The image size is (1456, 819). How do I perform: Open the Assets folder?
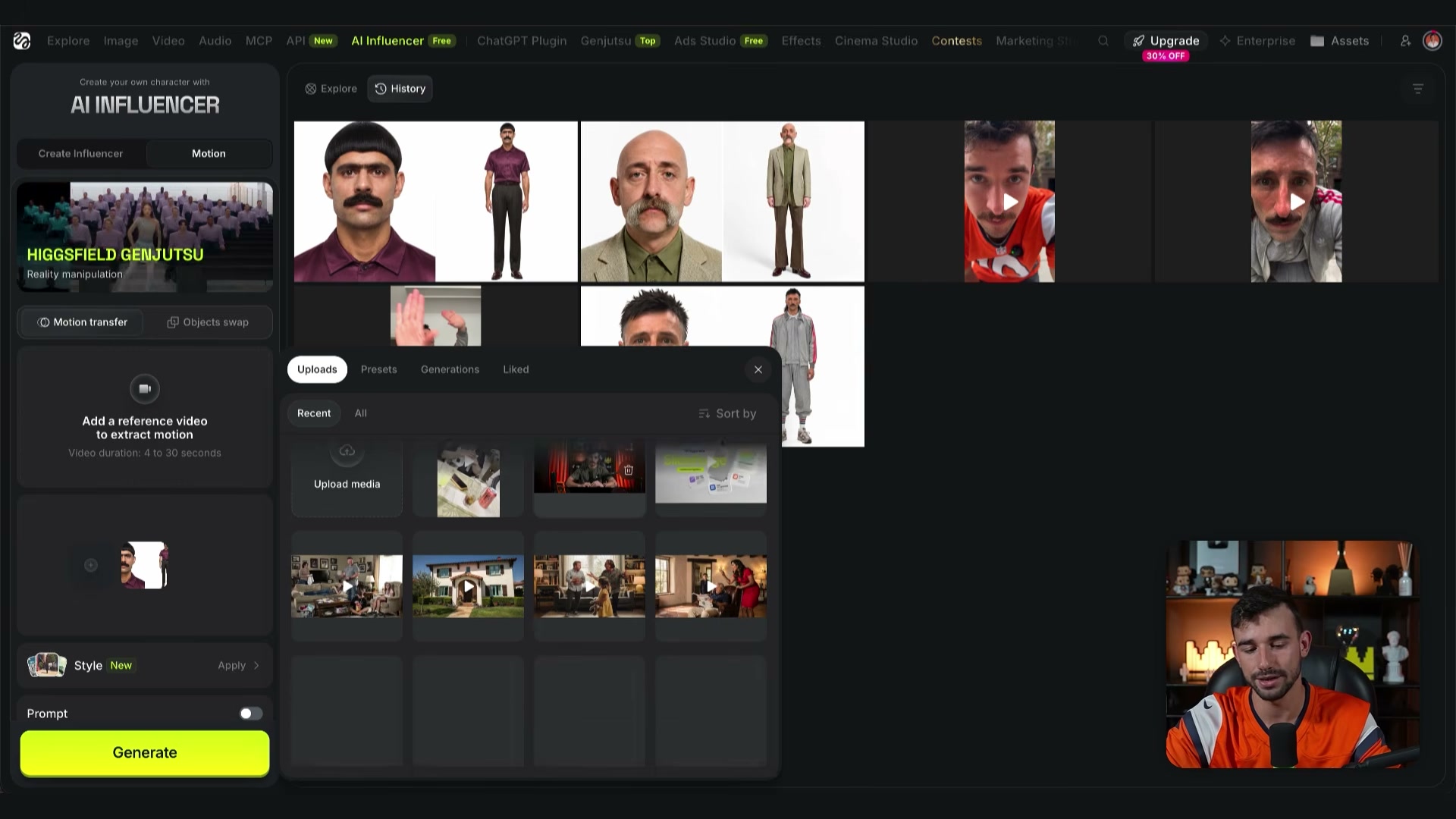click(1339, 41)
